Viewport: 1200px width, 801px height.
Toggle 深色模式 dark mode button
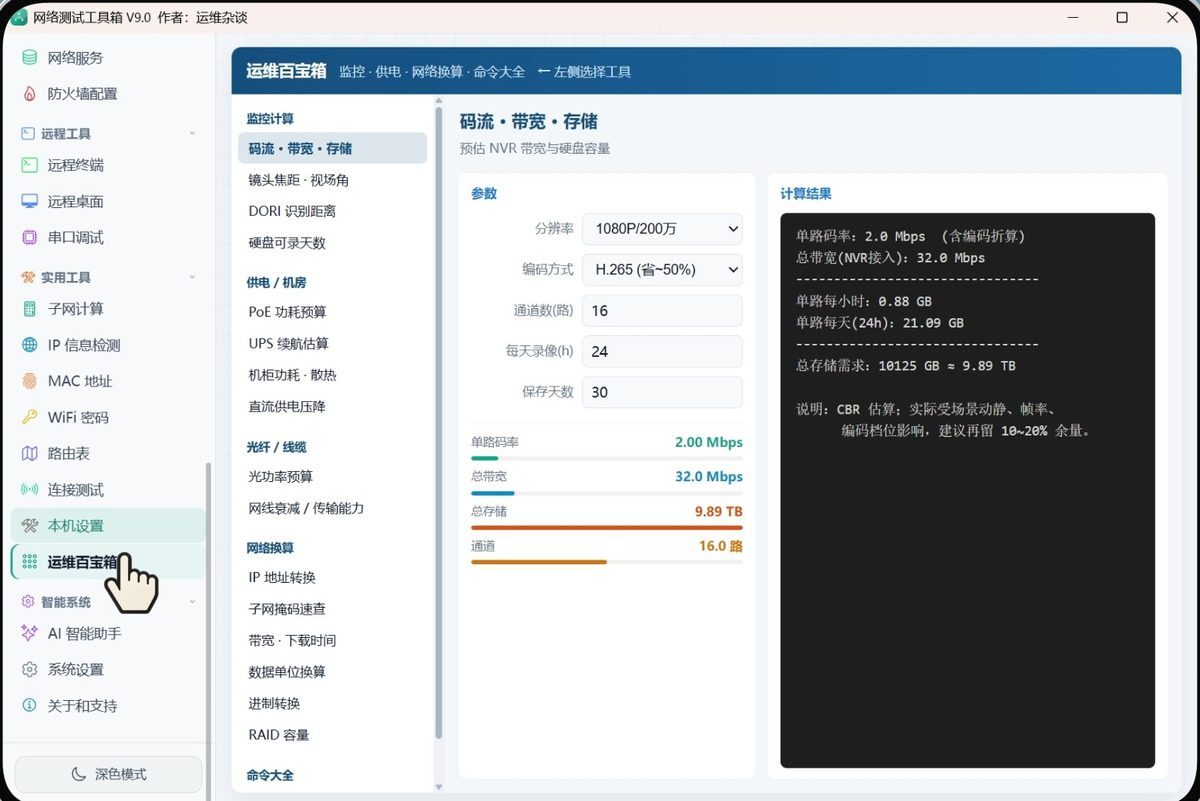point(108,774)
